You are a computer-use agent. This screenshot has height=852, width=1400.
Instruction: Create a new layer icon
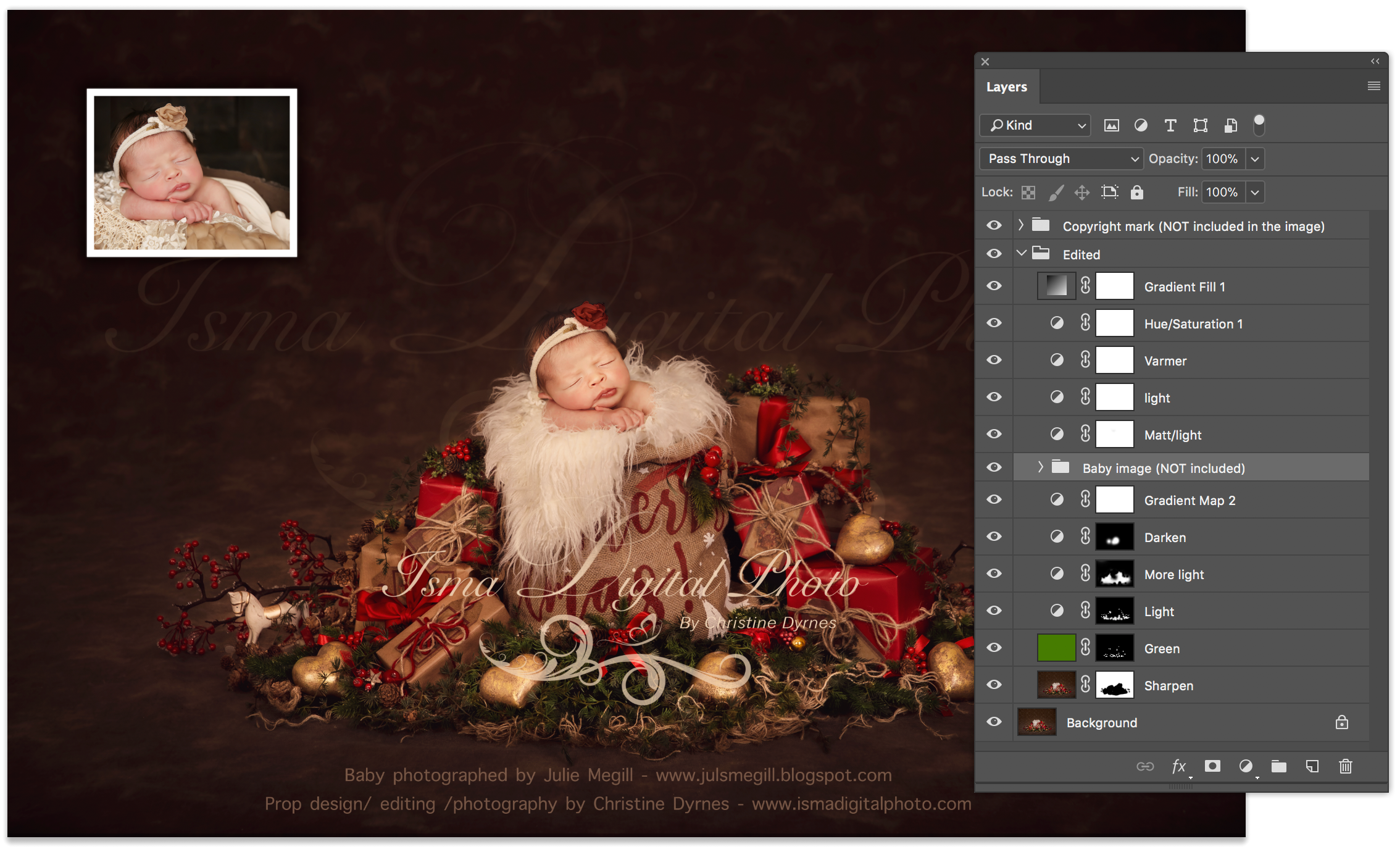coord(1312,766)
